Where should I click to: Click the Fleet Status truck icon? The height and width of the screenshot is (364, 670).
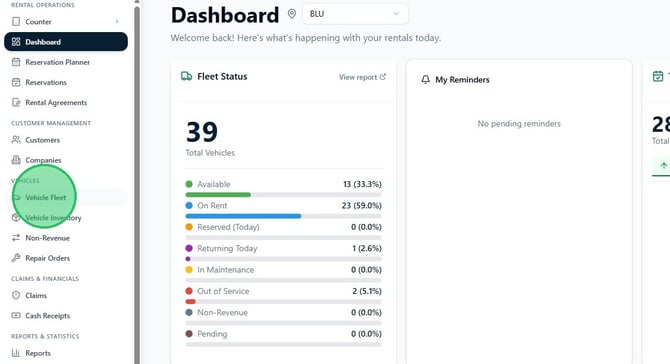186,76
